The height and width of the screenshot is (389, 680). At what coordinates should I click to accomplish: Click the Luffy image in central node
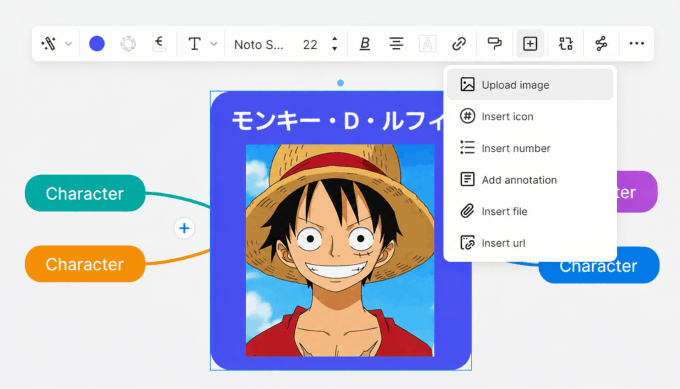(340, 251)
